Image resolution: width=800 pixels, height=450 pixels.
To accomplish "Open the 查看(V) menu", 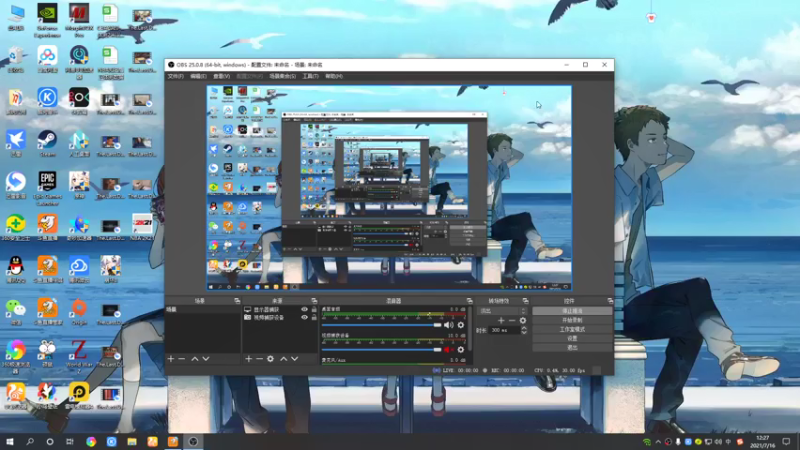I will click(x=221, y=76).
